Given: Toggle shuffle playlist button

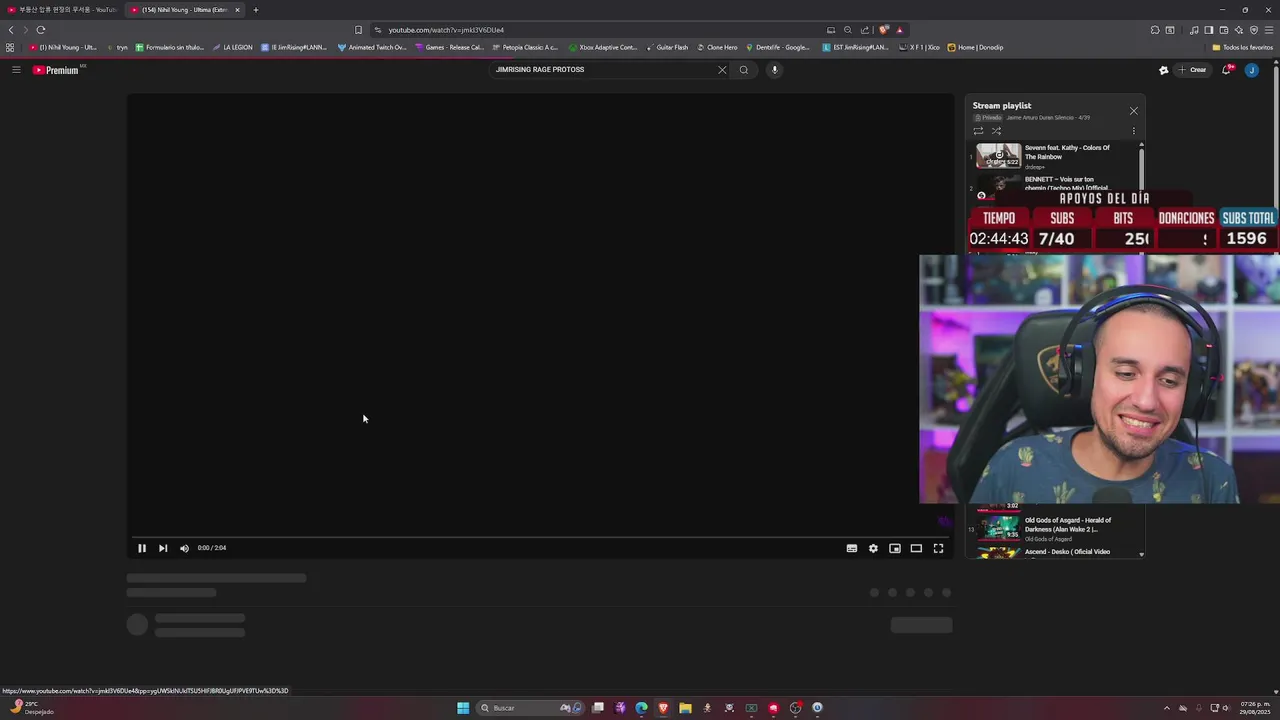Looking at the screenshot, I should pos(996,131).
